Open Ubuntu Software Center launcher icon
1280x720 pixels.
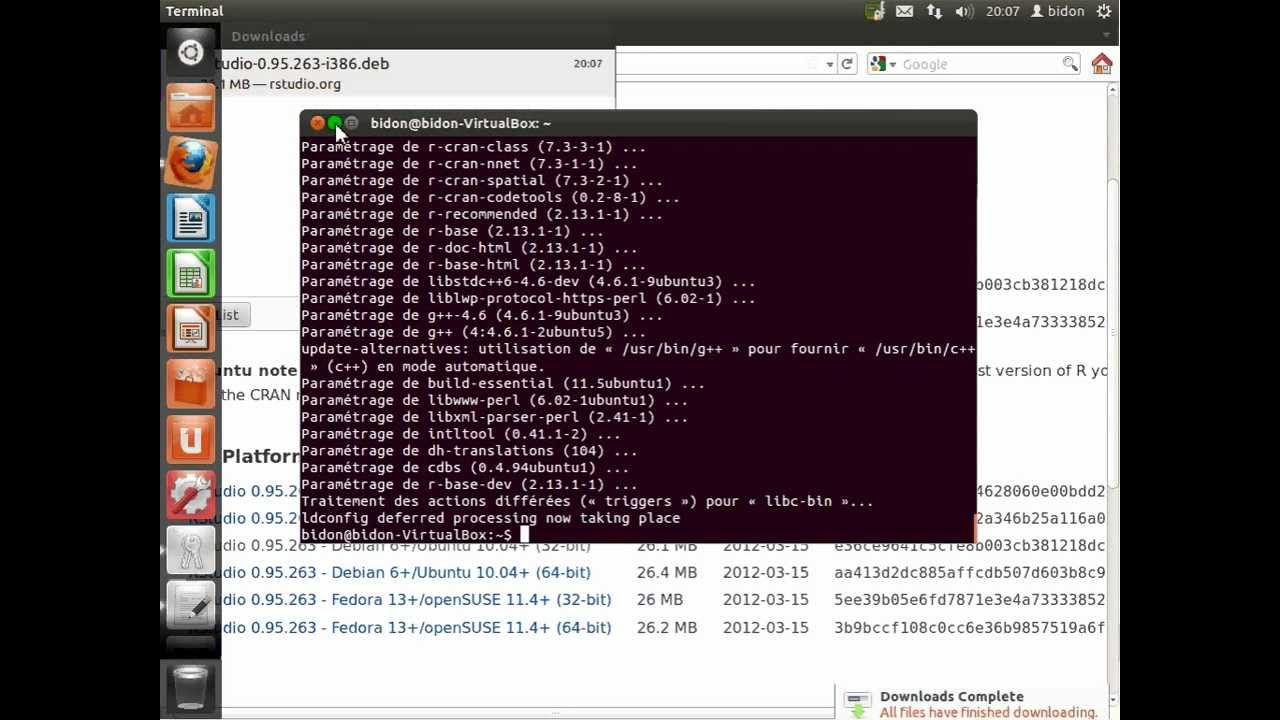190,383
